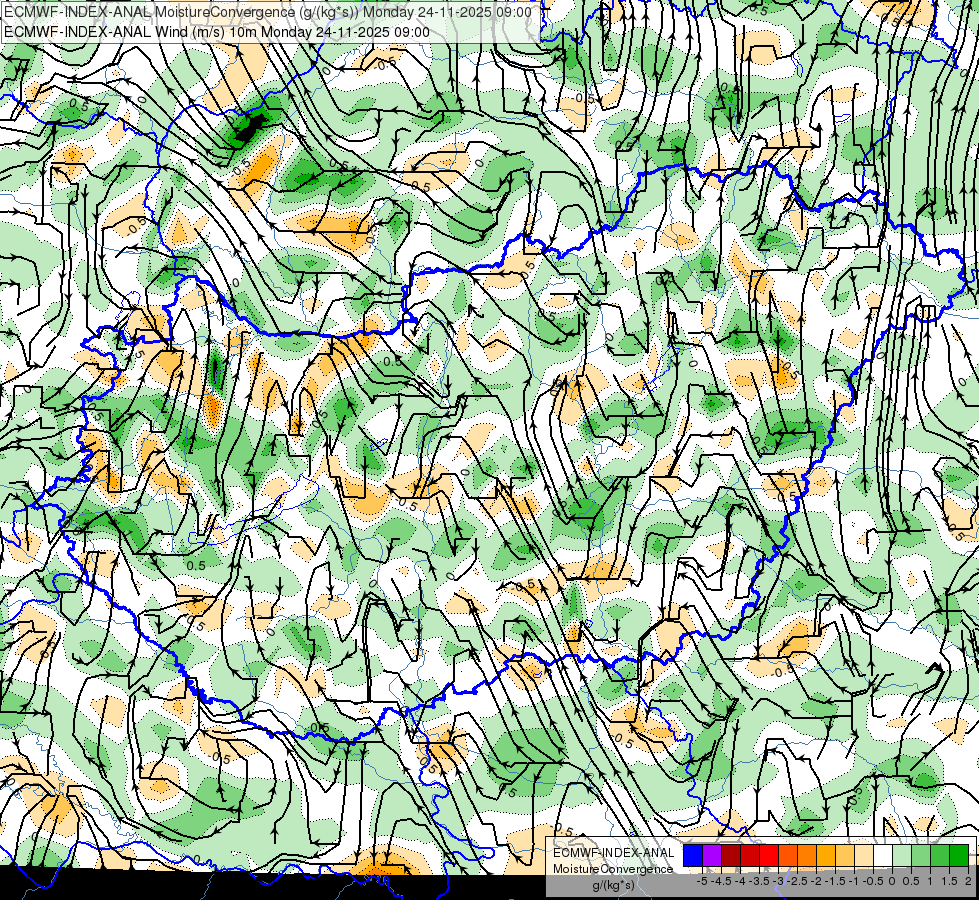The image size is (979, 900).
Task: Click the legend tick label -3
Action: 779,881
